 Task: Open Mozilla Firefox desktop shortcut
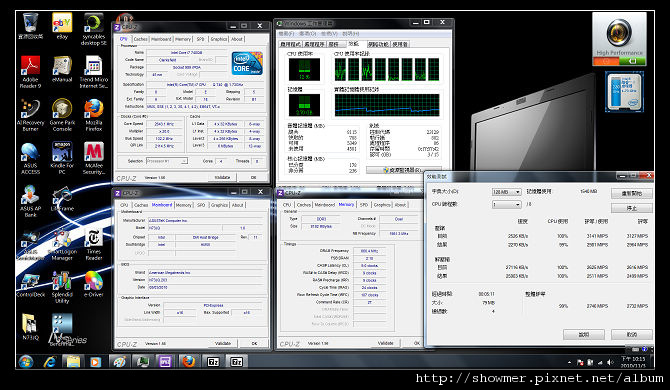click(94, 114)
